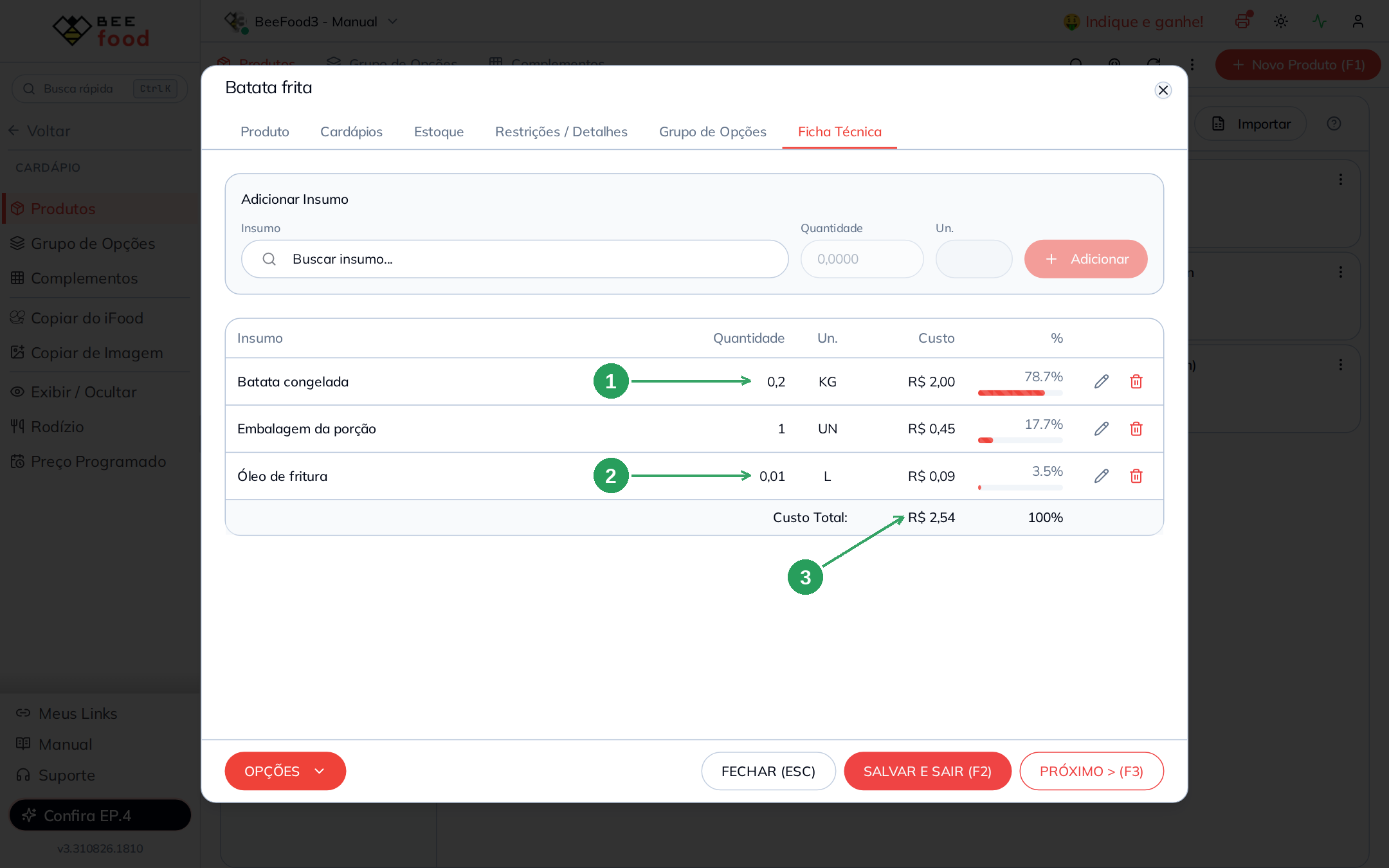Toggle light theme sun icon
This screenshot has width=1389, height=868.
coord(1281,21)
